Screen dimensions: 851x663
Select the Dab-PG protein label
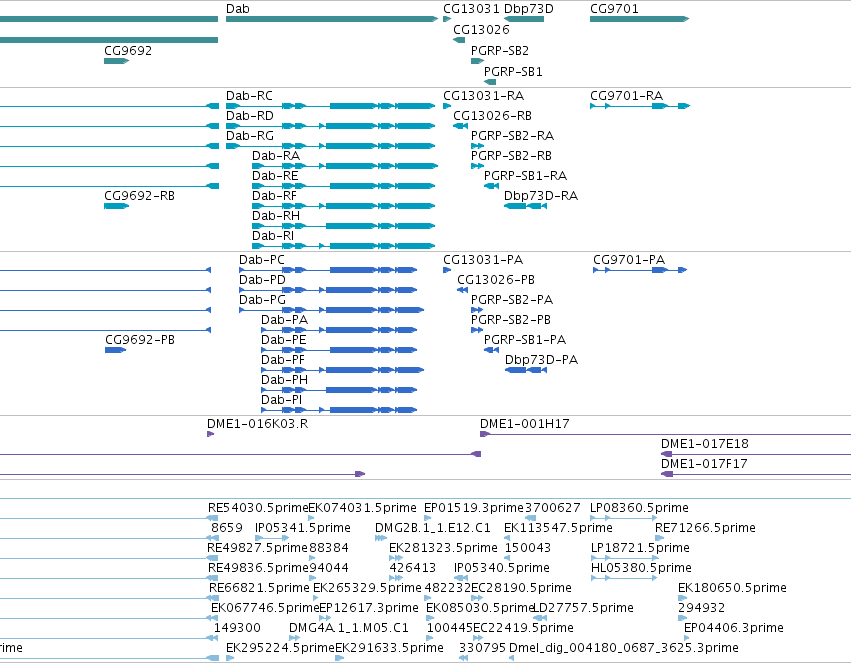tap(262, 300)
